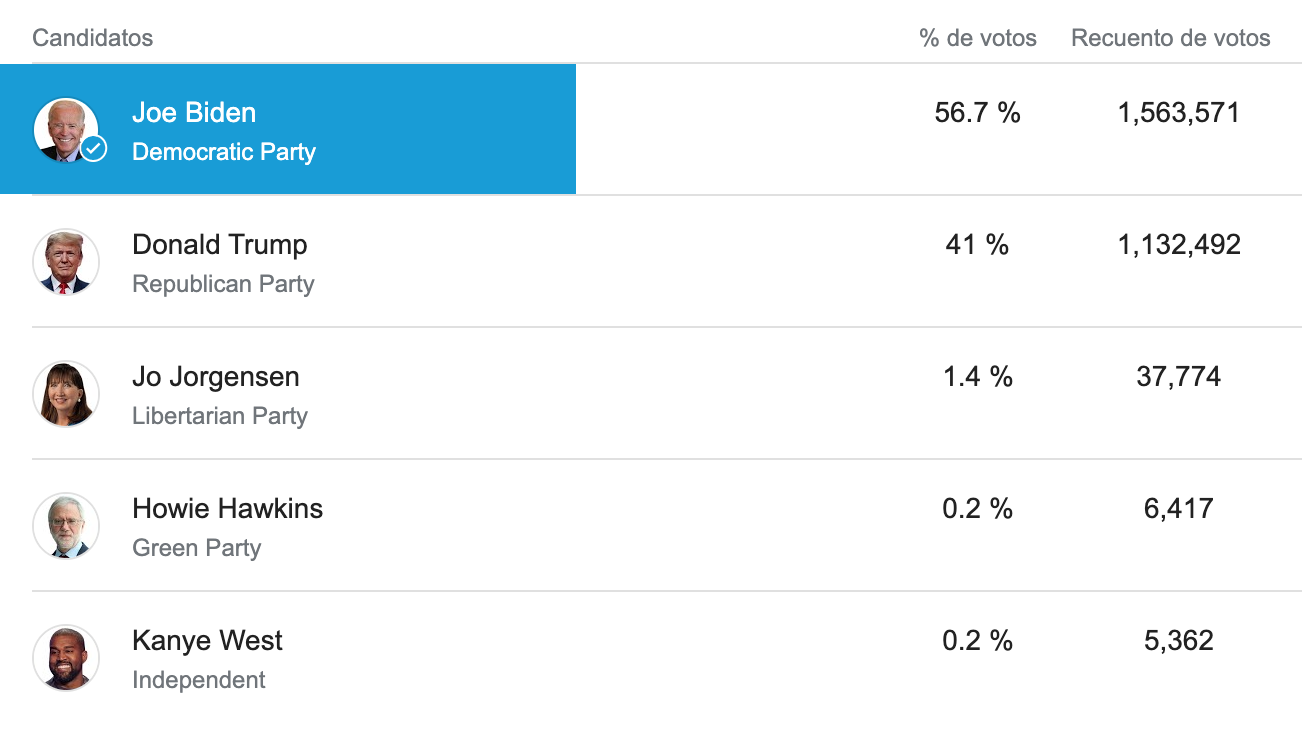The height and width of the screenshot is (734, 1302).
Task: Click the Candidatos column header
Action: tap(93, 38)
